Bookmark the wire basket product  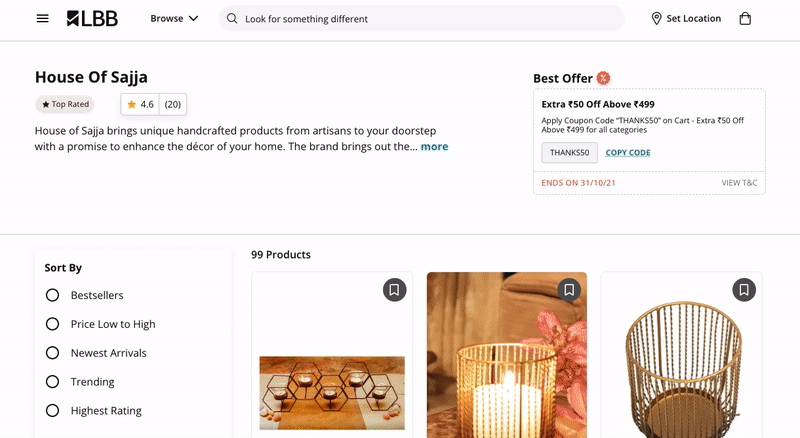[x=743, y=290]
